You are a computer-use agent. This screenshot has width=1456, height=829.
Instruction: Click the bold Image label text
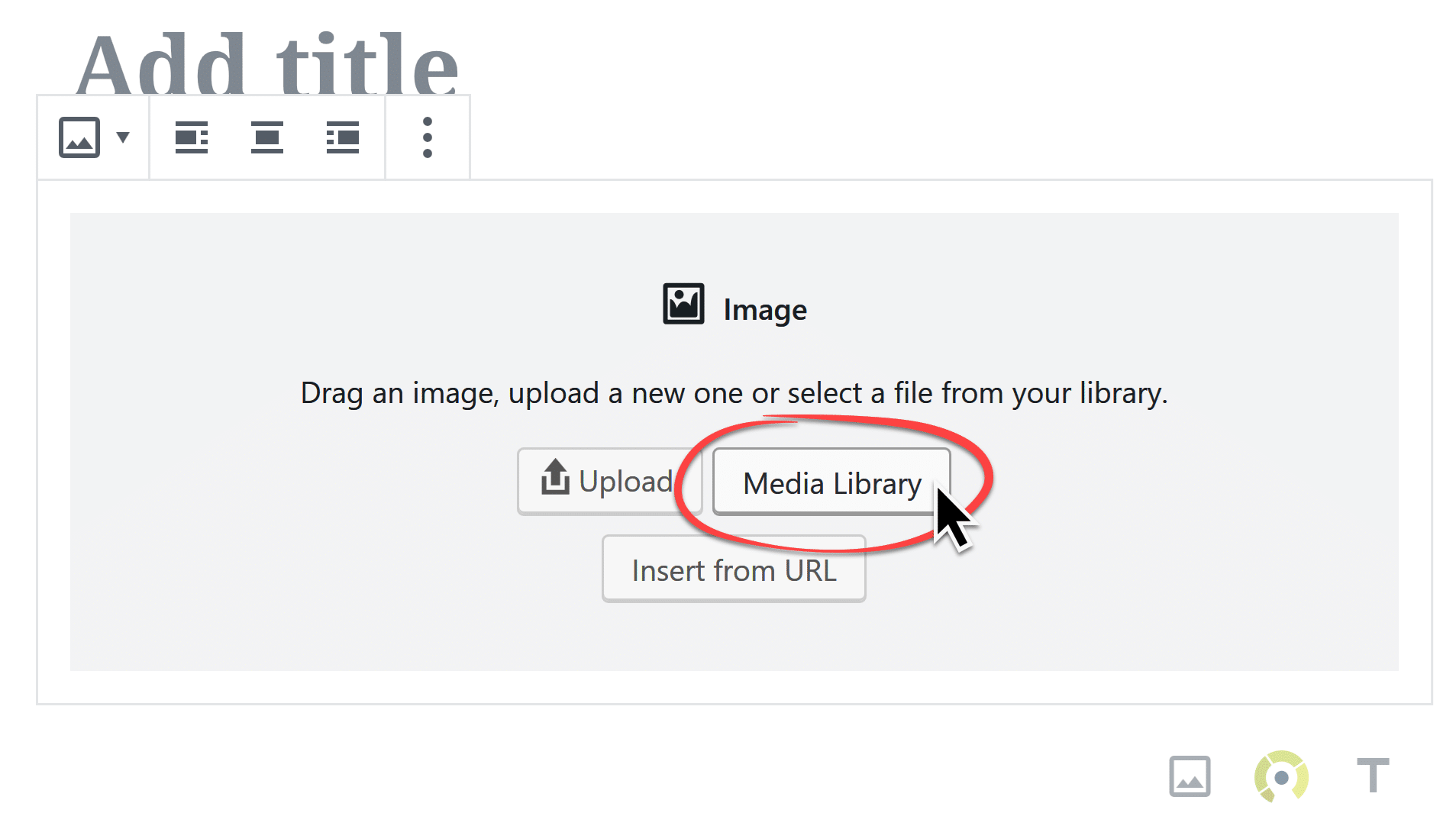[x=765, y=310]
